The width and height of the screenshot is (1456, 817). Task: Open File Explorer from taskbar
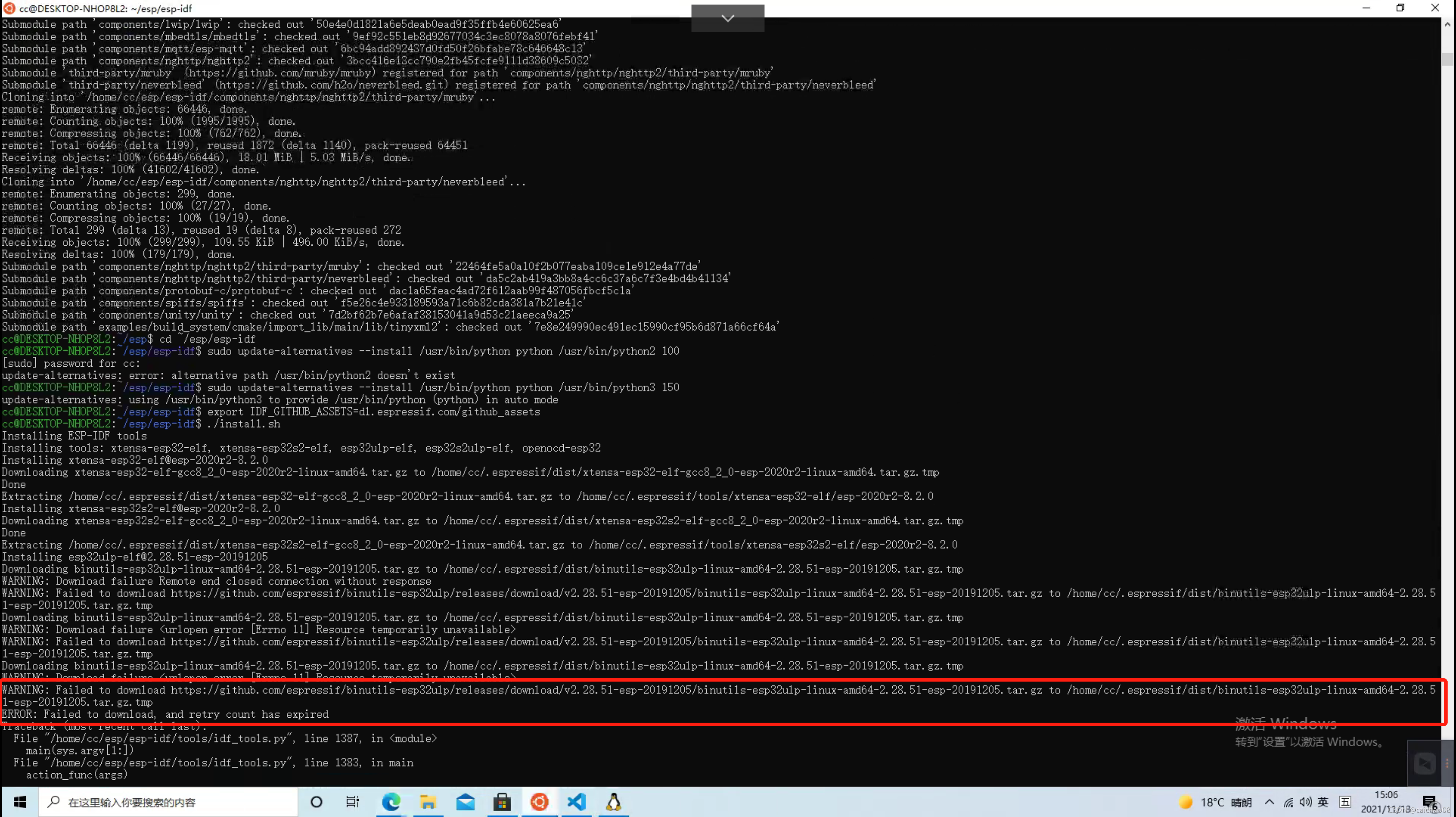428,802
